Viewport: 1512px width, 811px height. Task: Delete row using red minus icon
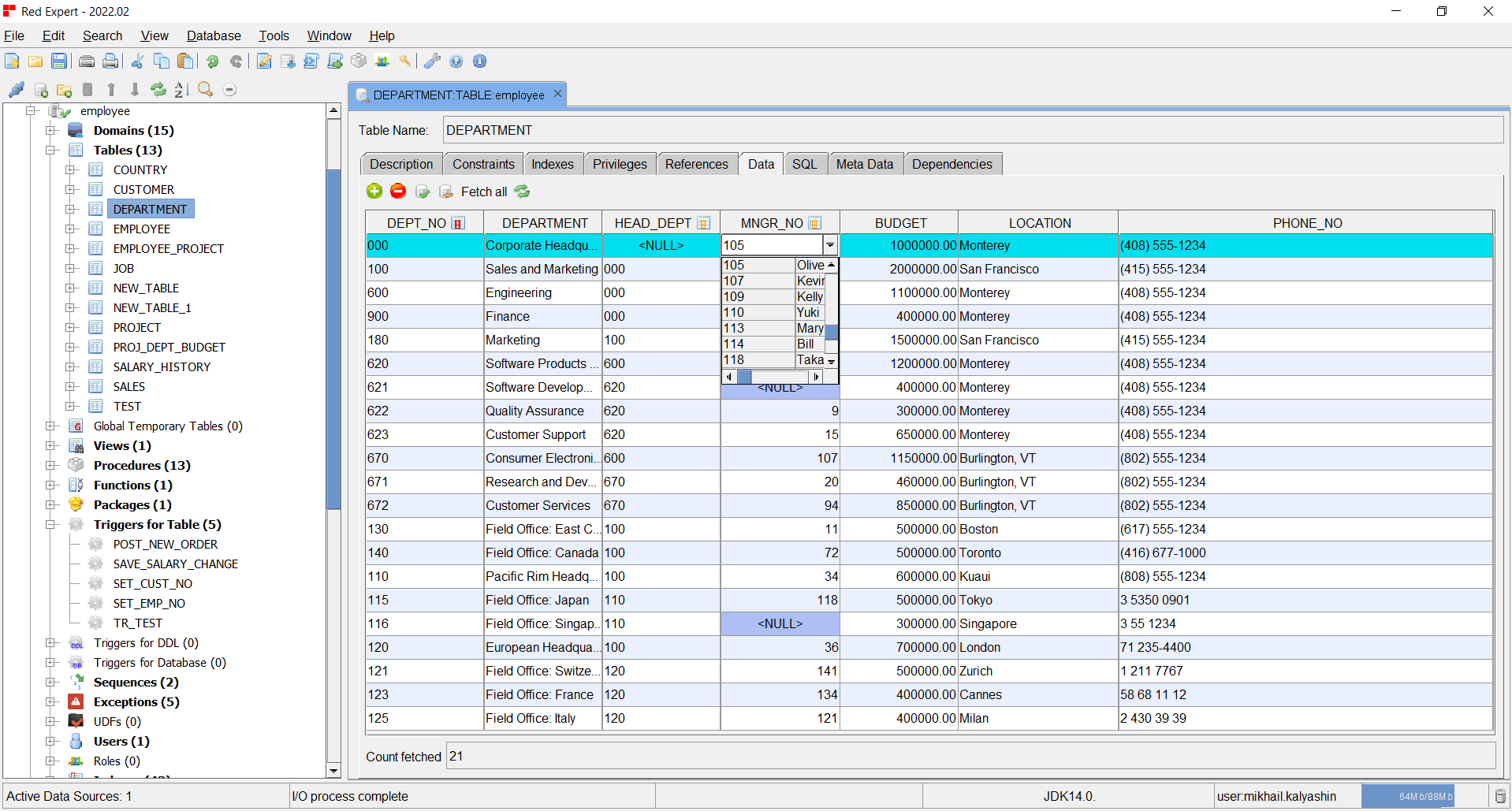tap(398, 192)
